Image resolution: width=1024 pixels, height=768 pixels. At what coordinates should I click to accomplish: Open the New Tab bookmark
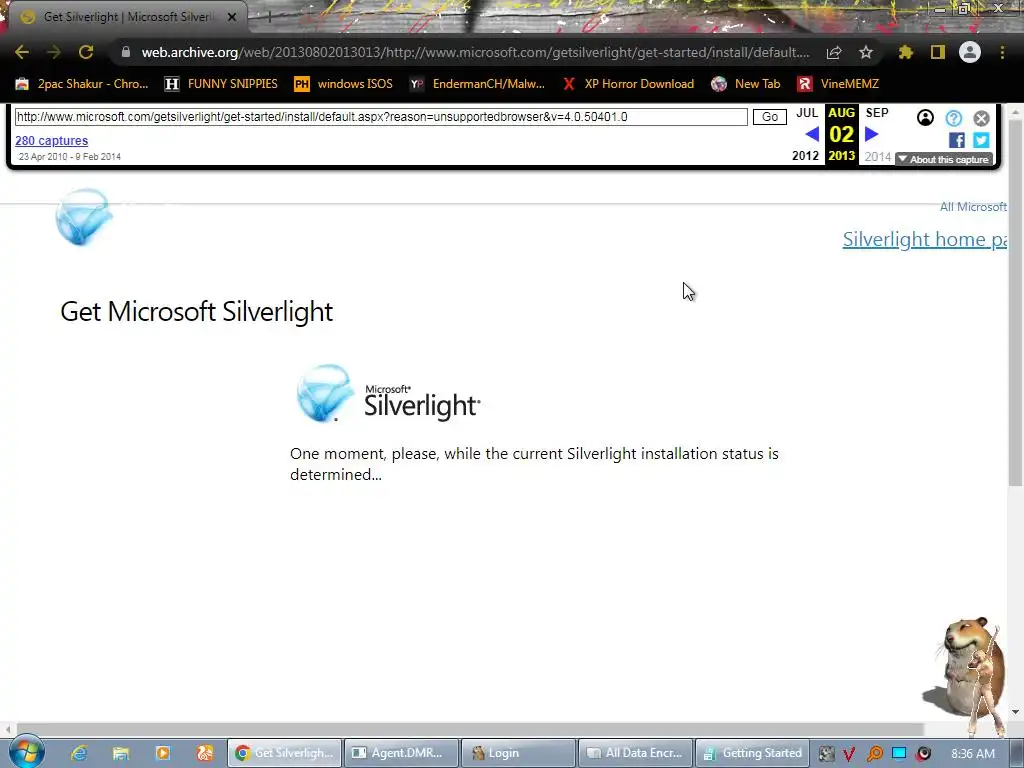(x=746, y=84)
